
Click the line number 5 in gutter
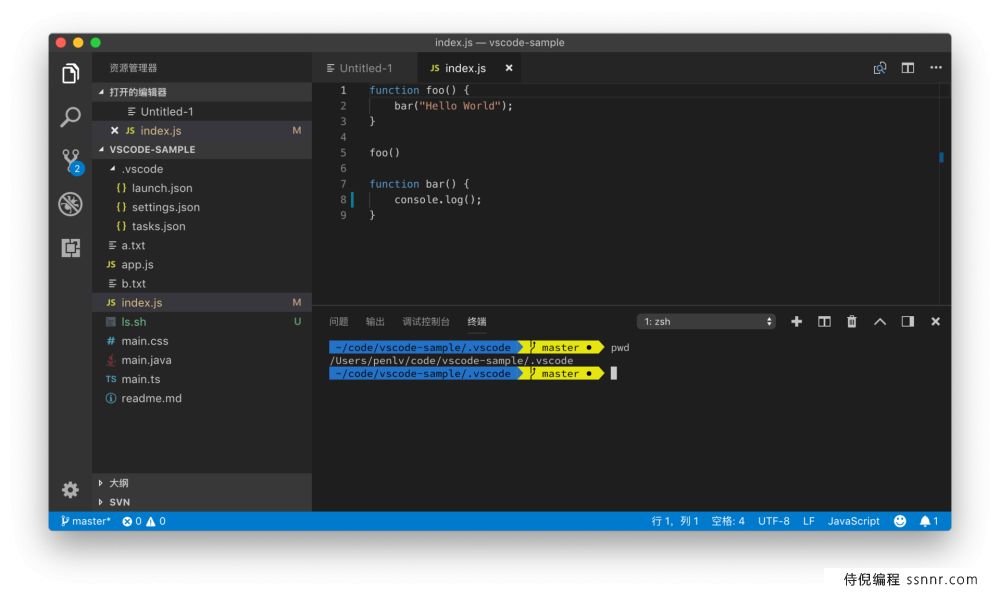(x=343, y=152)
